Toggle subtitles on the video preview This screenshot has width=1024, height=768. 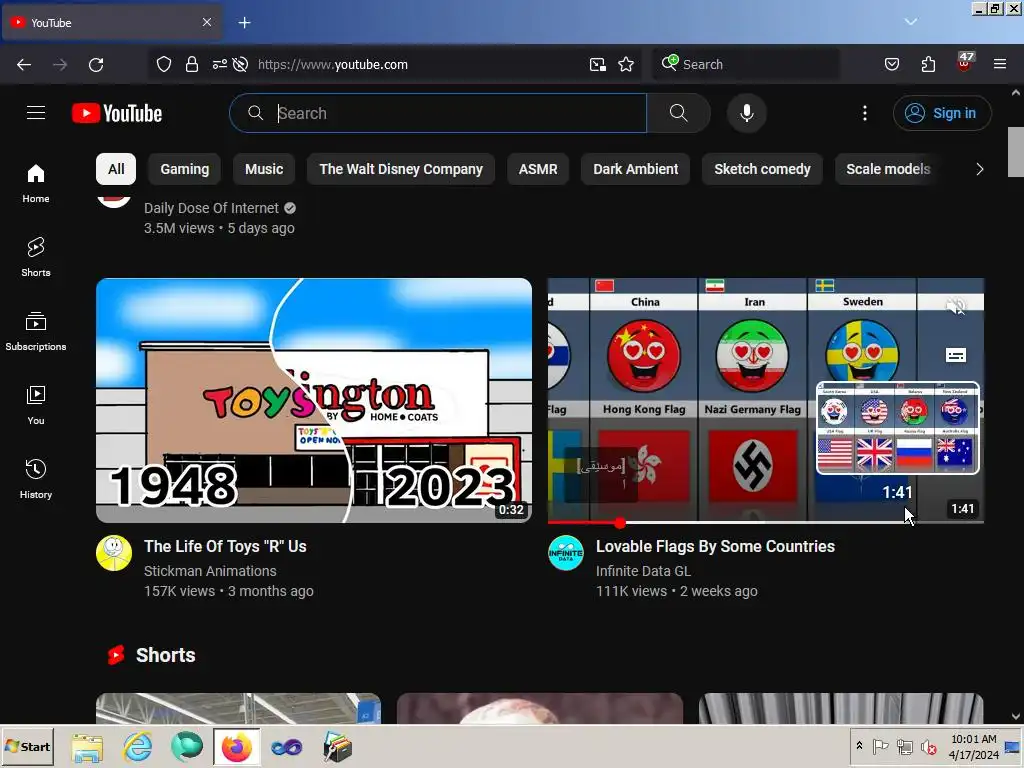tap(955, 355)
